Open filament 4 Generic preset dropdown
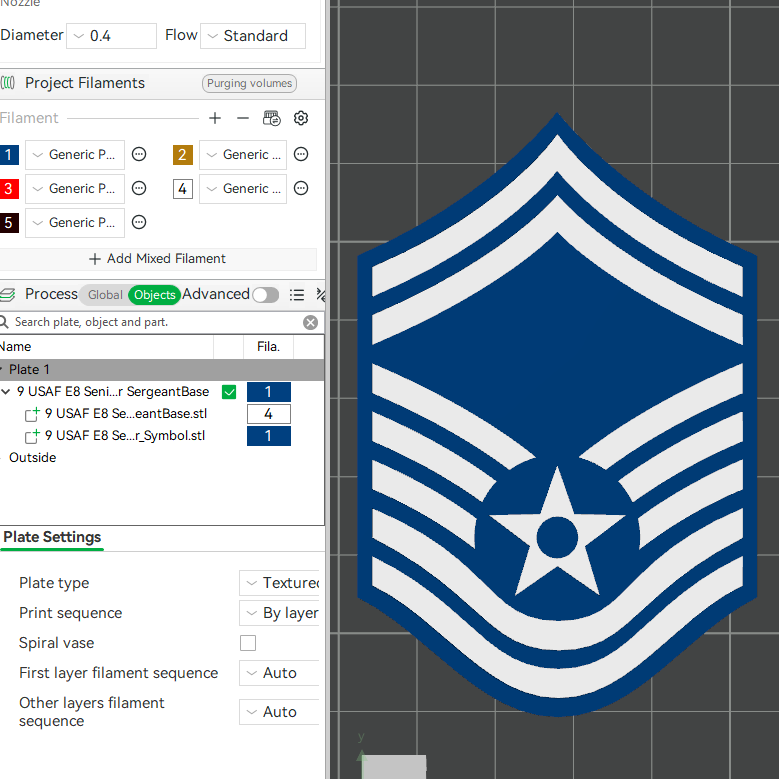 point(243,188)
